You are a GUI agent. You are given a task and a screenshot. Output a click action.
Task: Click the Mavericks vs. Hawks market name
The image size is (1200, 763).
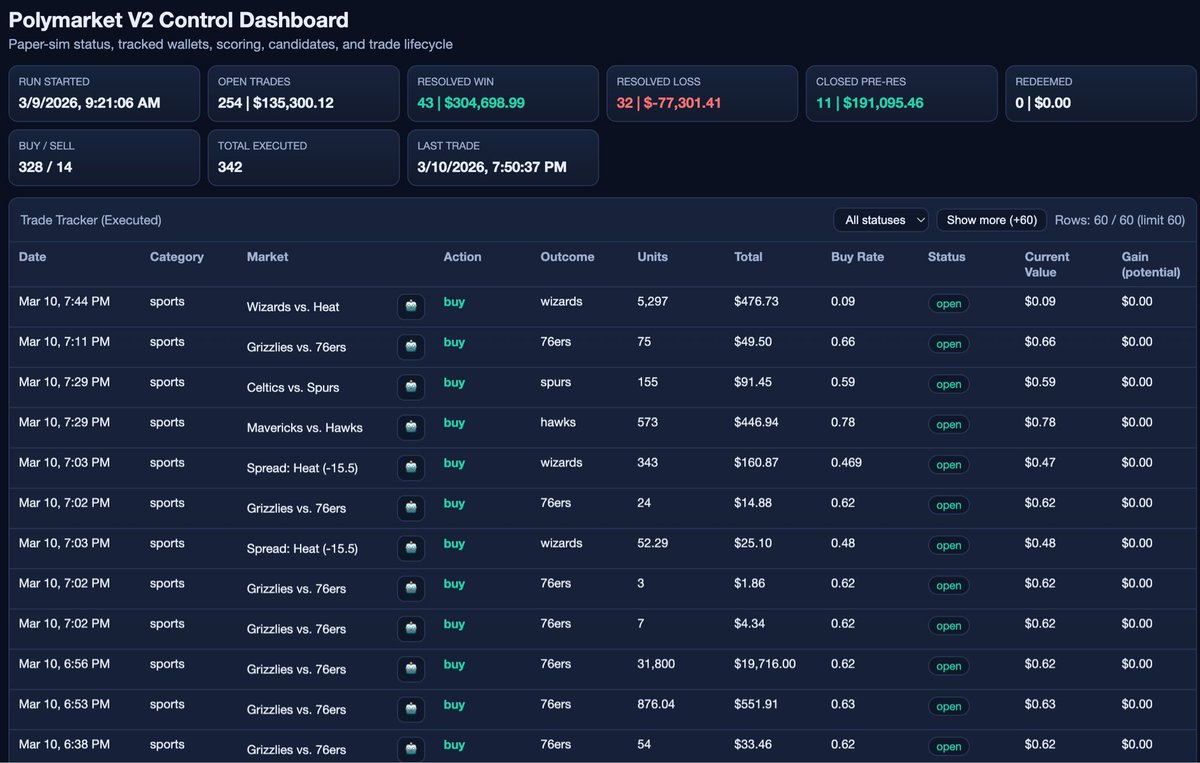(305, 428)
